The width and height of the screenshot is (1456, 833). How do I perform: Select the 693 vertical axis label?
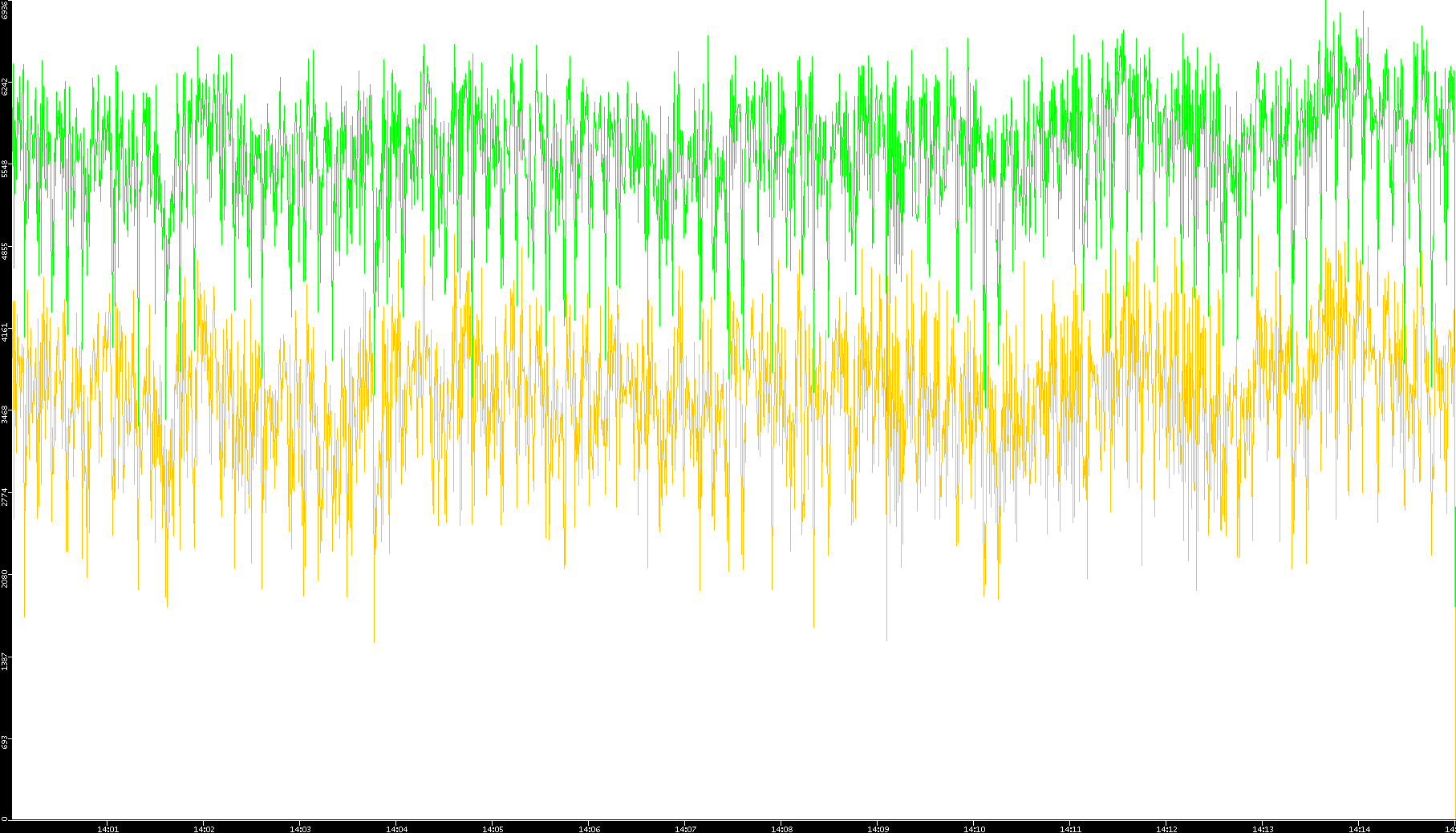point(5,742)
